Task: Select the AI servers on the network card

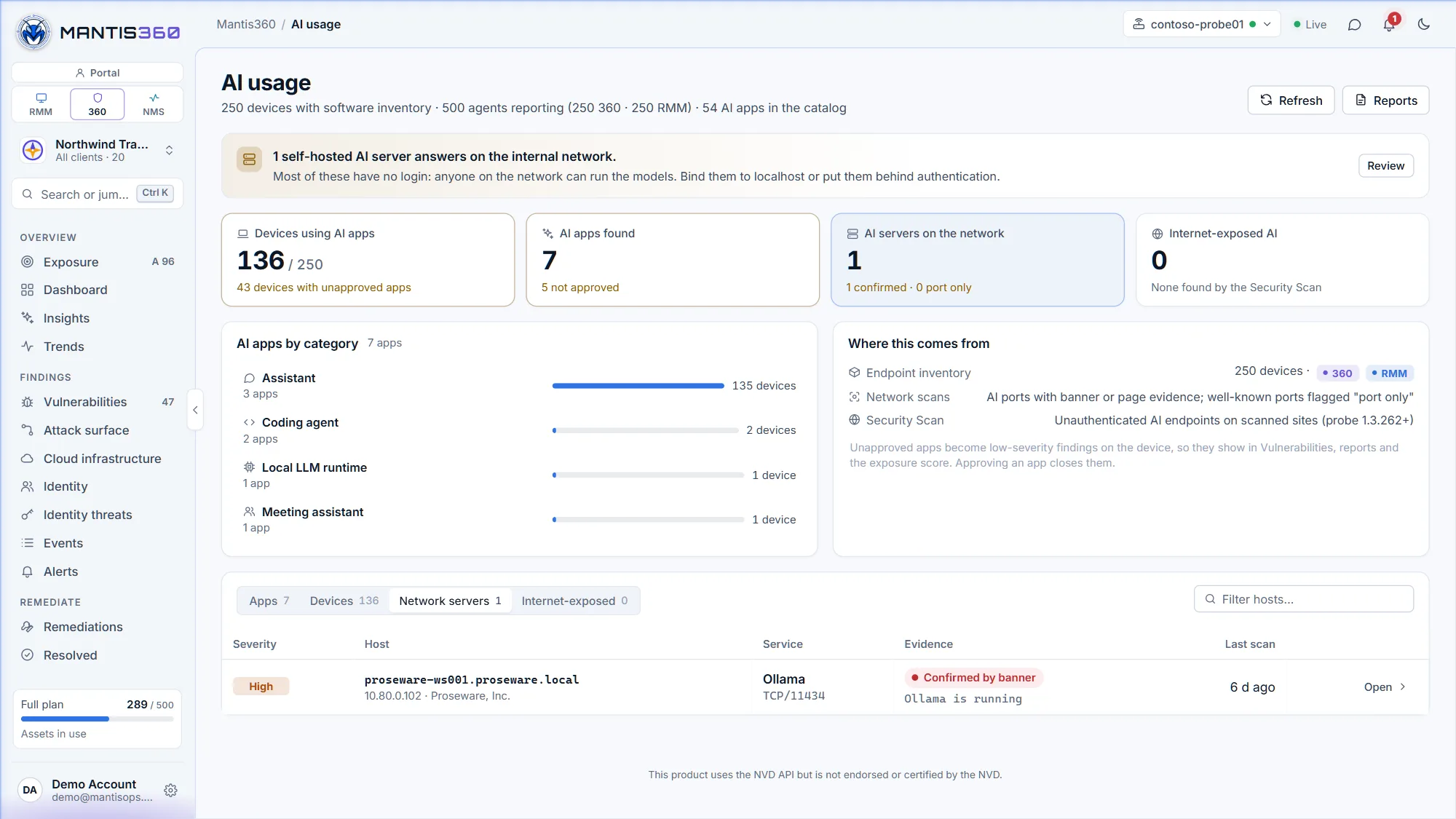Action: (x=977, y=260)
